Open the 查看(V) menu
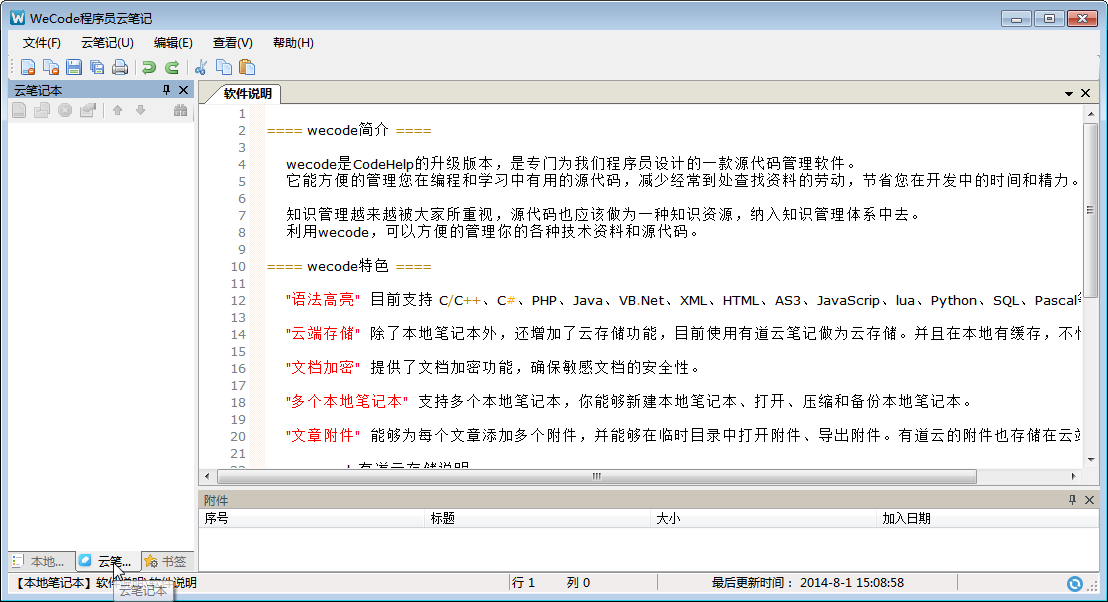 click(x=232, y=42)
